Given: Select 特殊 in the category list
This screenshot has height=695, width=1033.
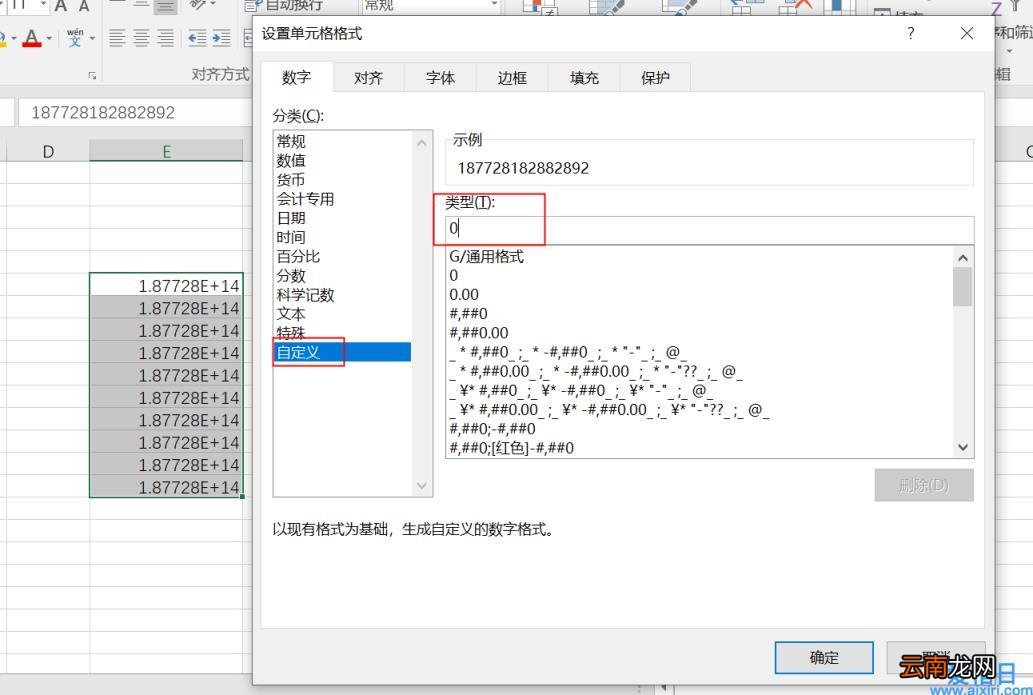Looking at the screenshot, I should coord(291,333).
